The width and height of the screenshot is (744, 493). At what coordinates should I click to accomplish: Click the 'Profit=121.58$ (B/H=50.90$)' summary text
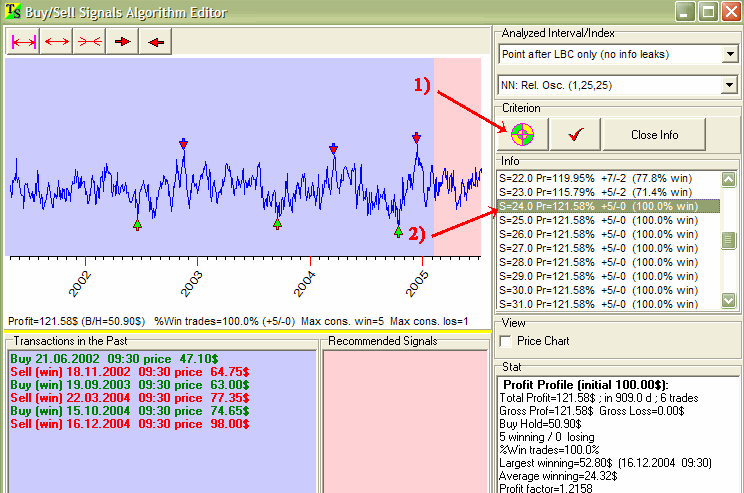[77, 322]
